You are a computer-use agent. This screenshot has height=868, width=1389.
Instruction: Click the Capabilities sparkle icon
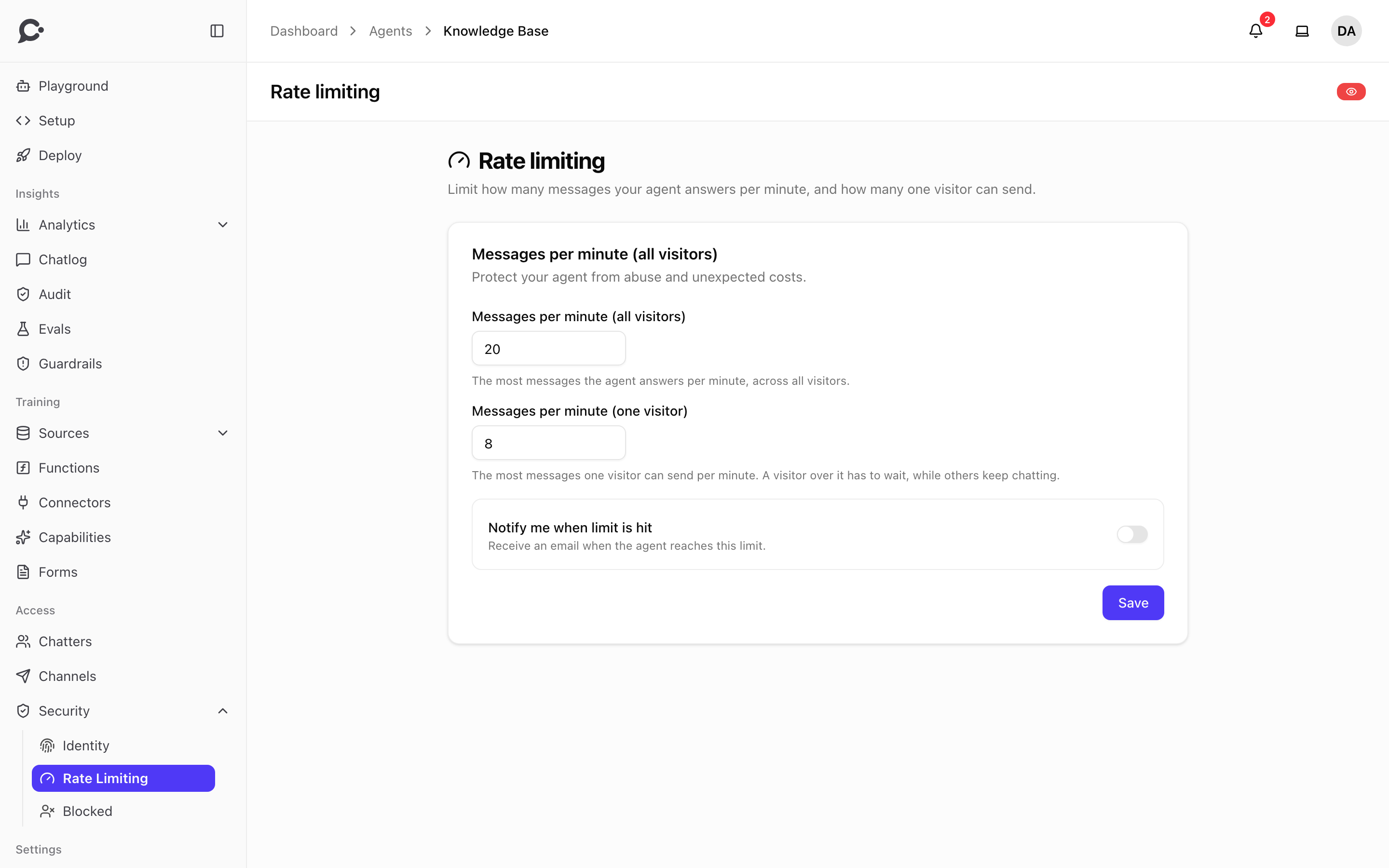(x=23, y=537)
